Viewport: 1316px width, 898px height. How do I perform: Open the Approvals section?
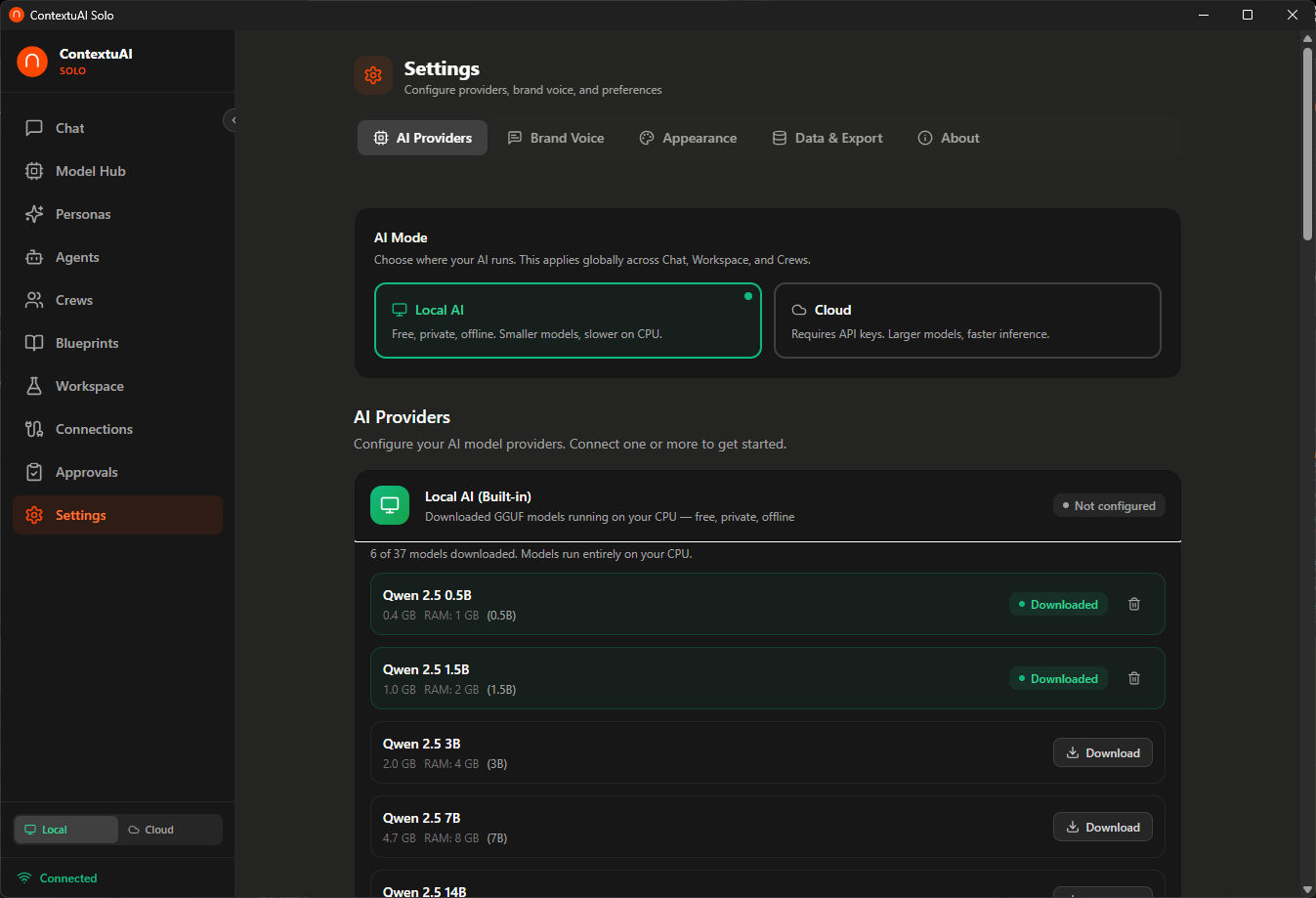point(88,472)
